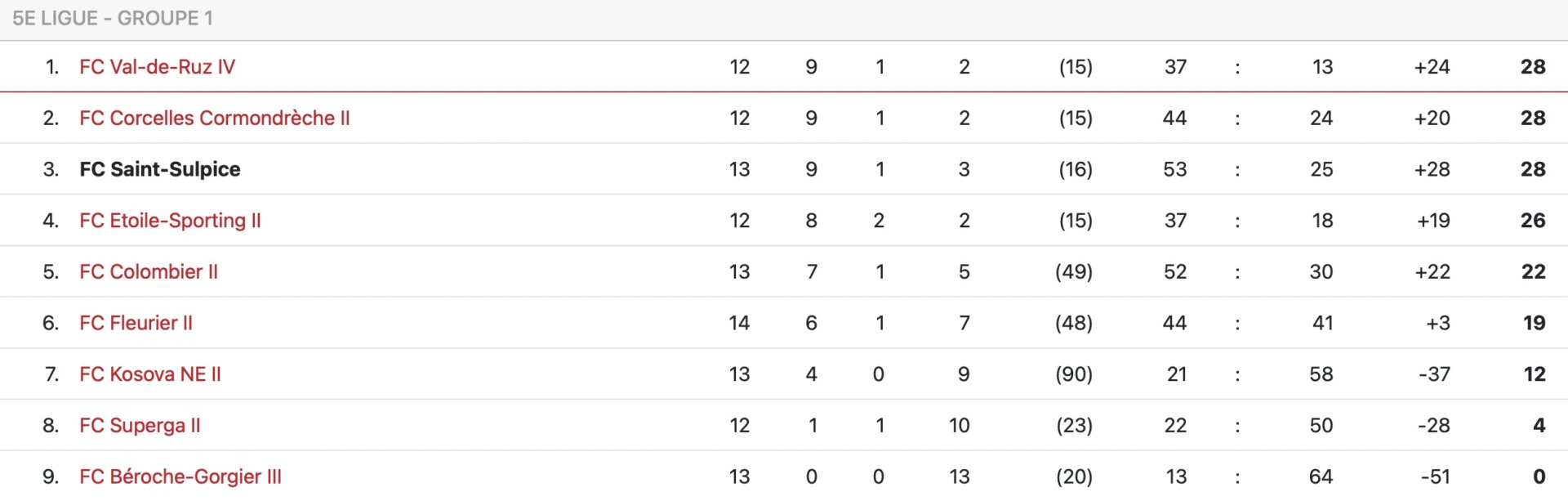Click the 5E LIGUE - GROUPE 1 header
The height and width of the screenshot is (501, 1568).
tap(113, 18)
